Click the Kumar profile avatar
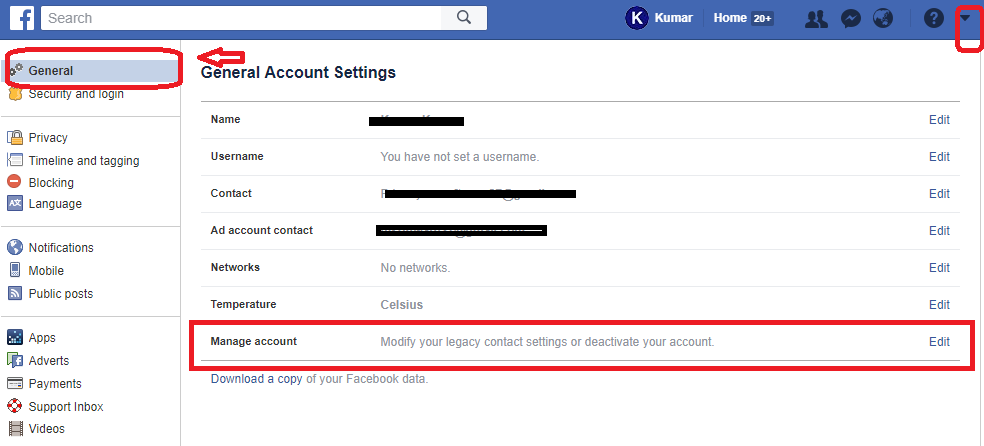This screenshot has height=446, width=984. (637, 18)
